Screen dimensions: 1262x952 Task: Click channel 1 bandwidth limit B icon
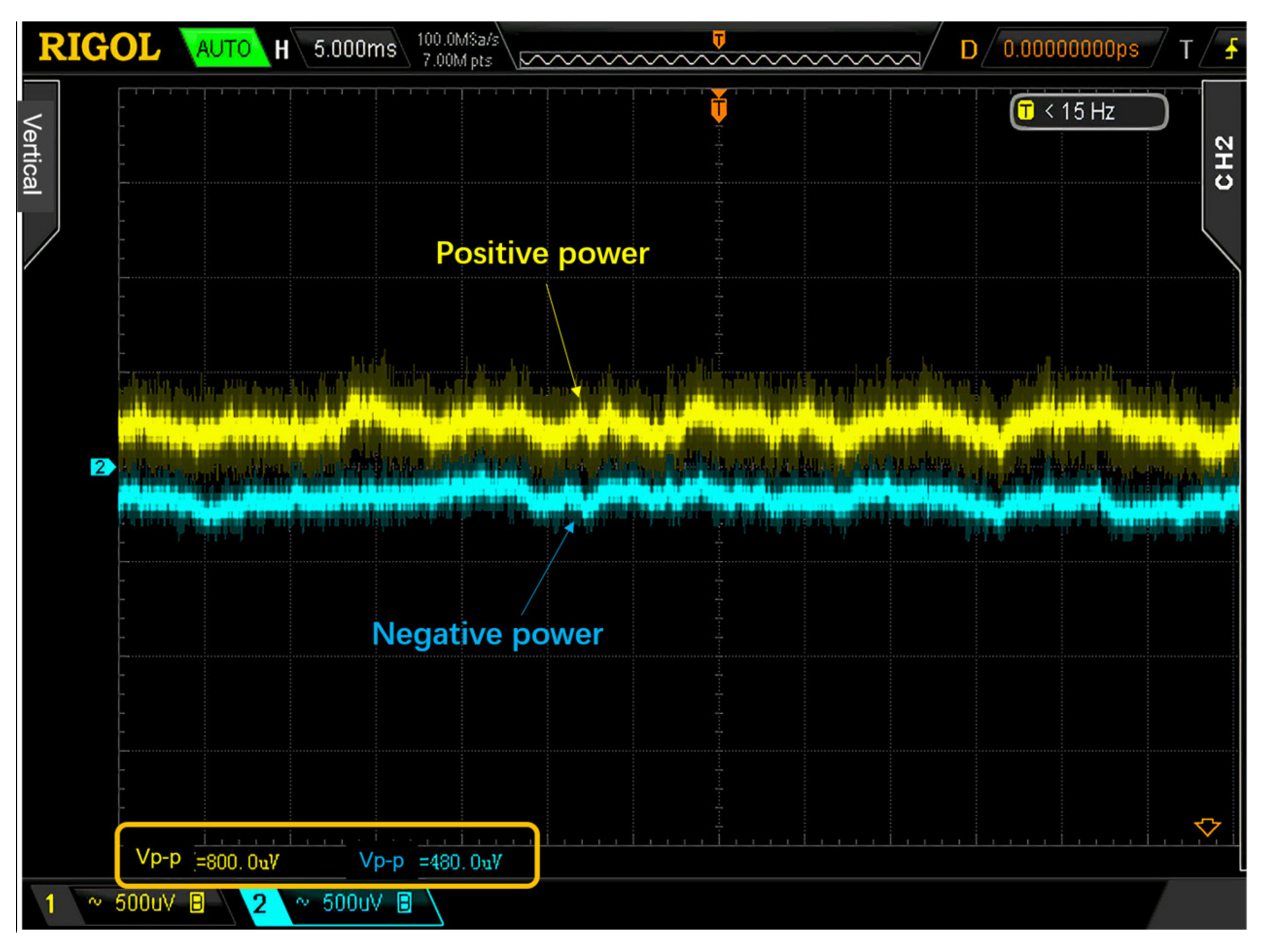click(x=197, y=903)
